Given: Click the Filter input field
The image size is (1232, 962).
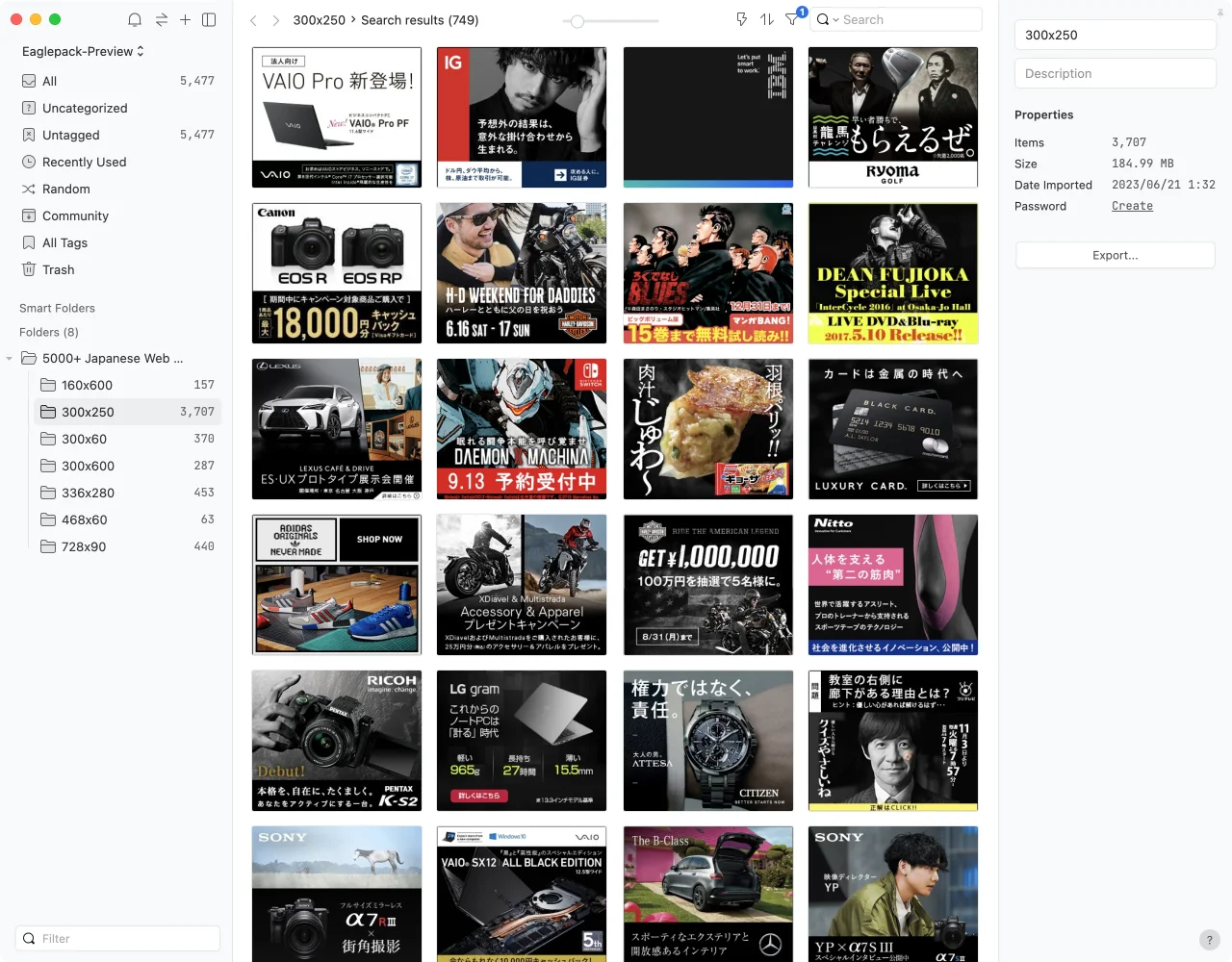Looking at the screenshot, I should tap(117, 938).
